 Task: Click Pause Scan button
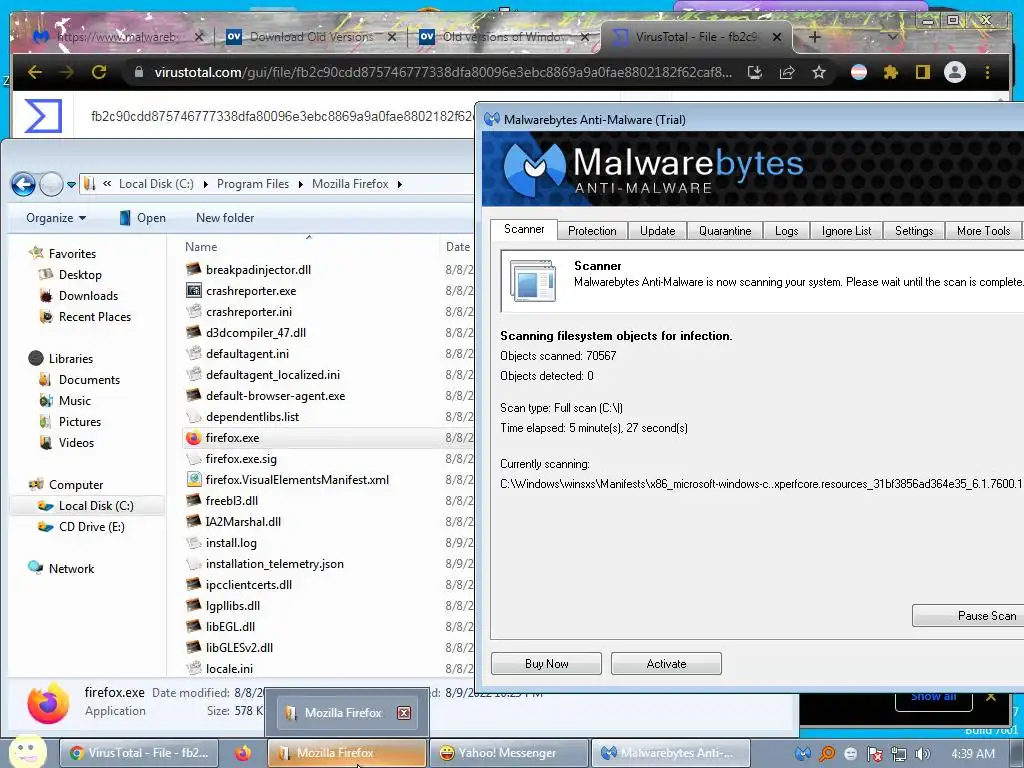[x=968, y=616]
